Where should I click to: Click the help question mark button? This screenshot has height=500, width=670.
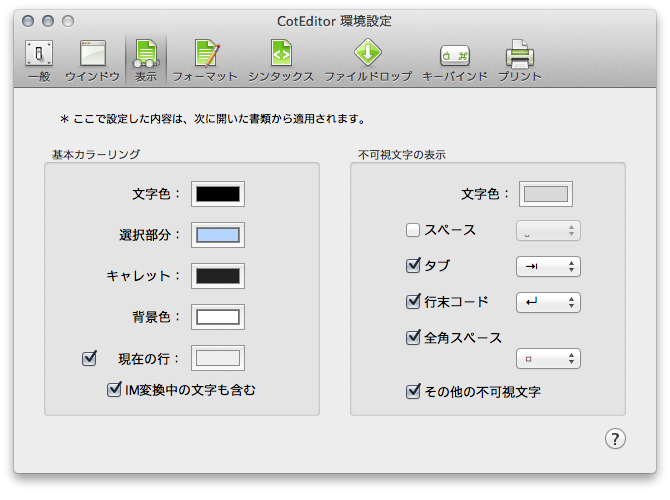(615, 438)
